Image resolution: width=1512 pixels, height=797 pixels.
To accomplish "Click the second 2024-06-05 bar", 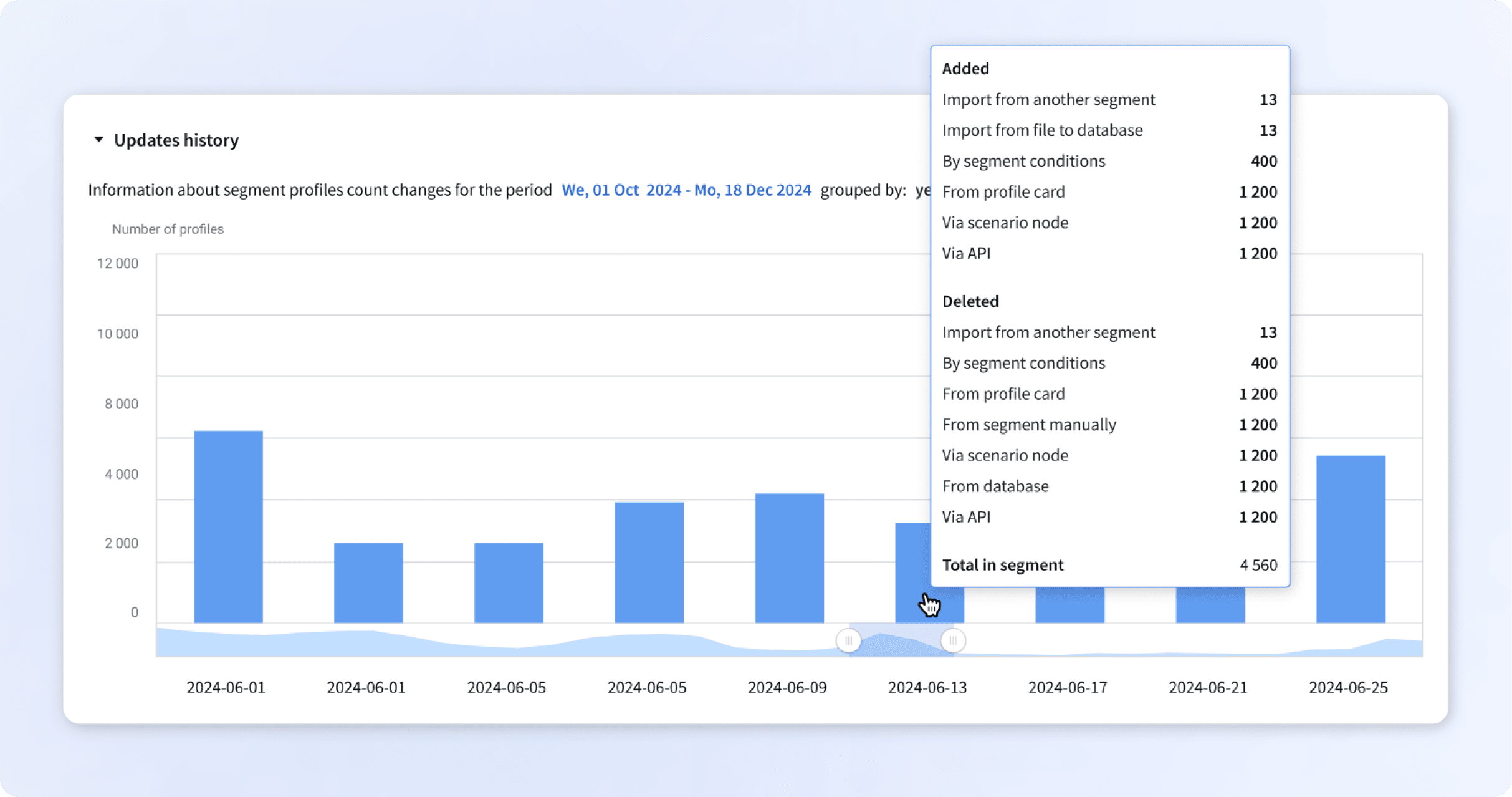I will pyautogui.click(x=649, y=563).
